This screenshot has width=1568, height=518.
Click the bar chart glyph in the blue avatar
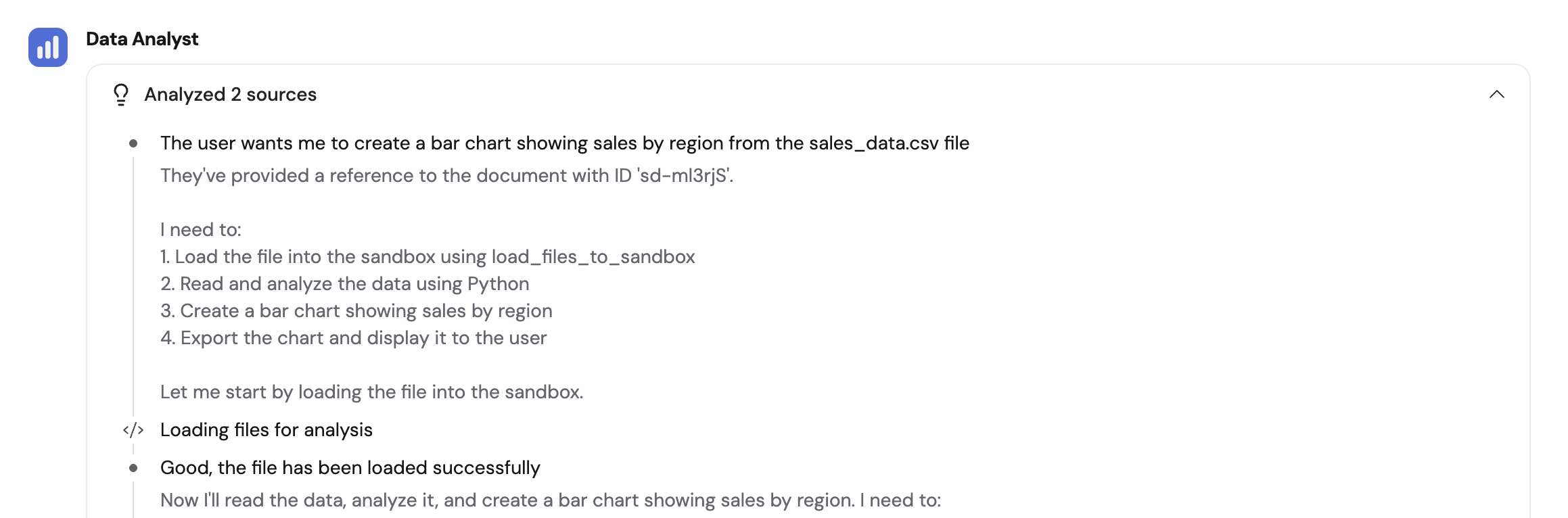(x=47, y=47)
